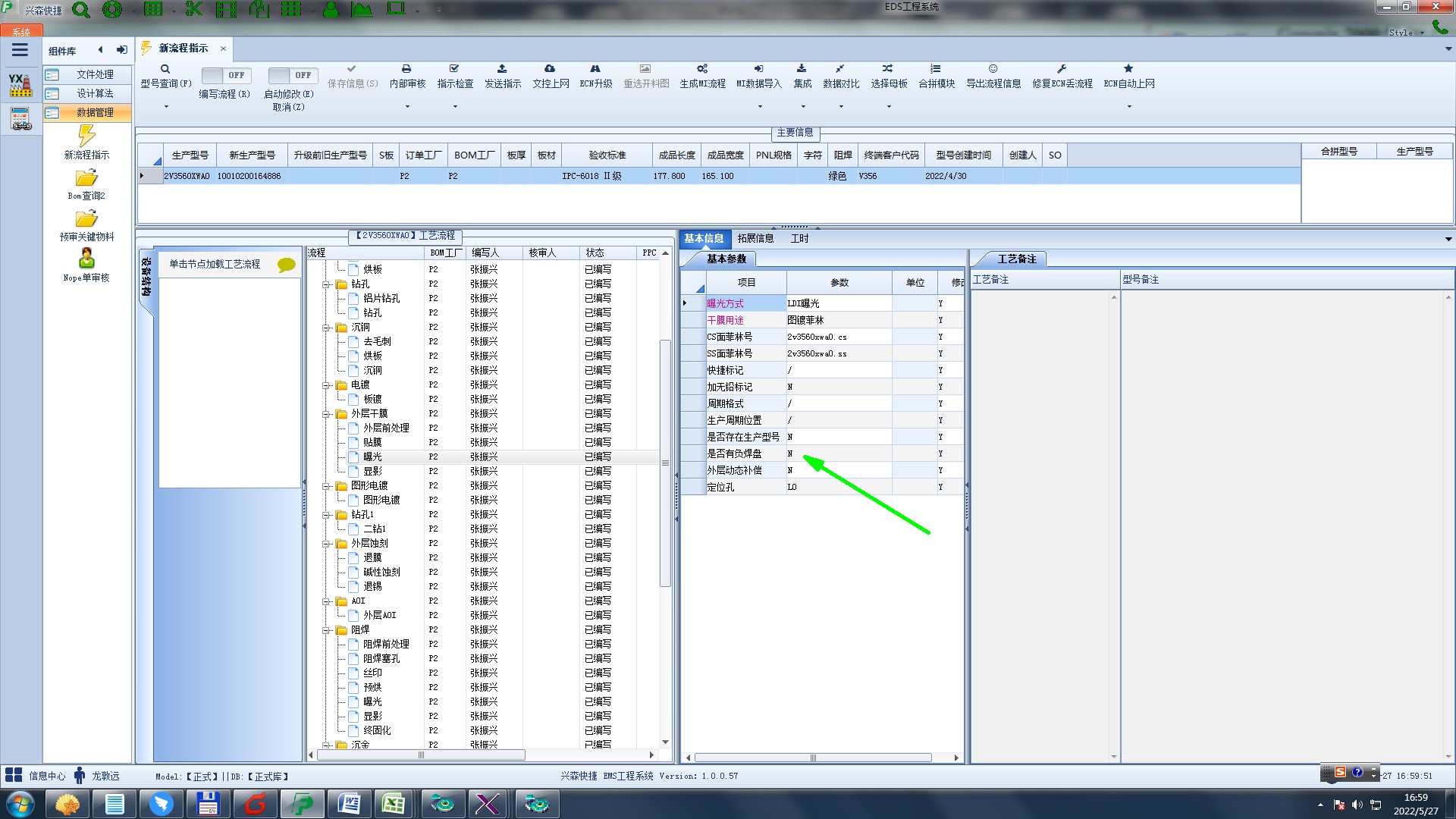
Task: Click the 发送指示 toolbar icon
Action: point(502,69)
